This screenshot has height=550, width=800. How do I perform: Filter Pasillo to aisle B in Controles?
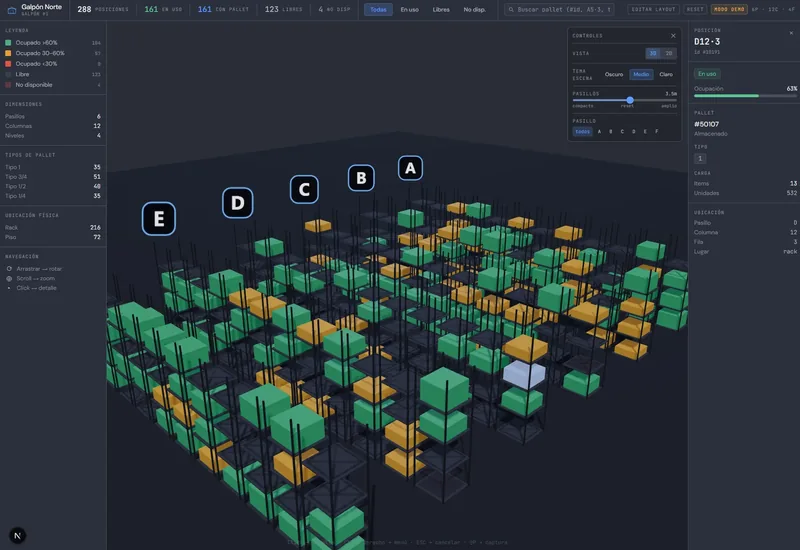(611, 132)
